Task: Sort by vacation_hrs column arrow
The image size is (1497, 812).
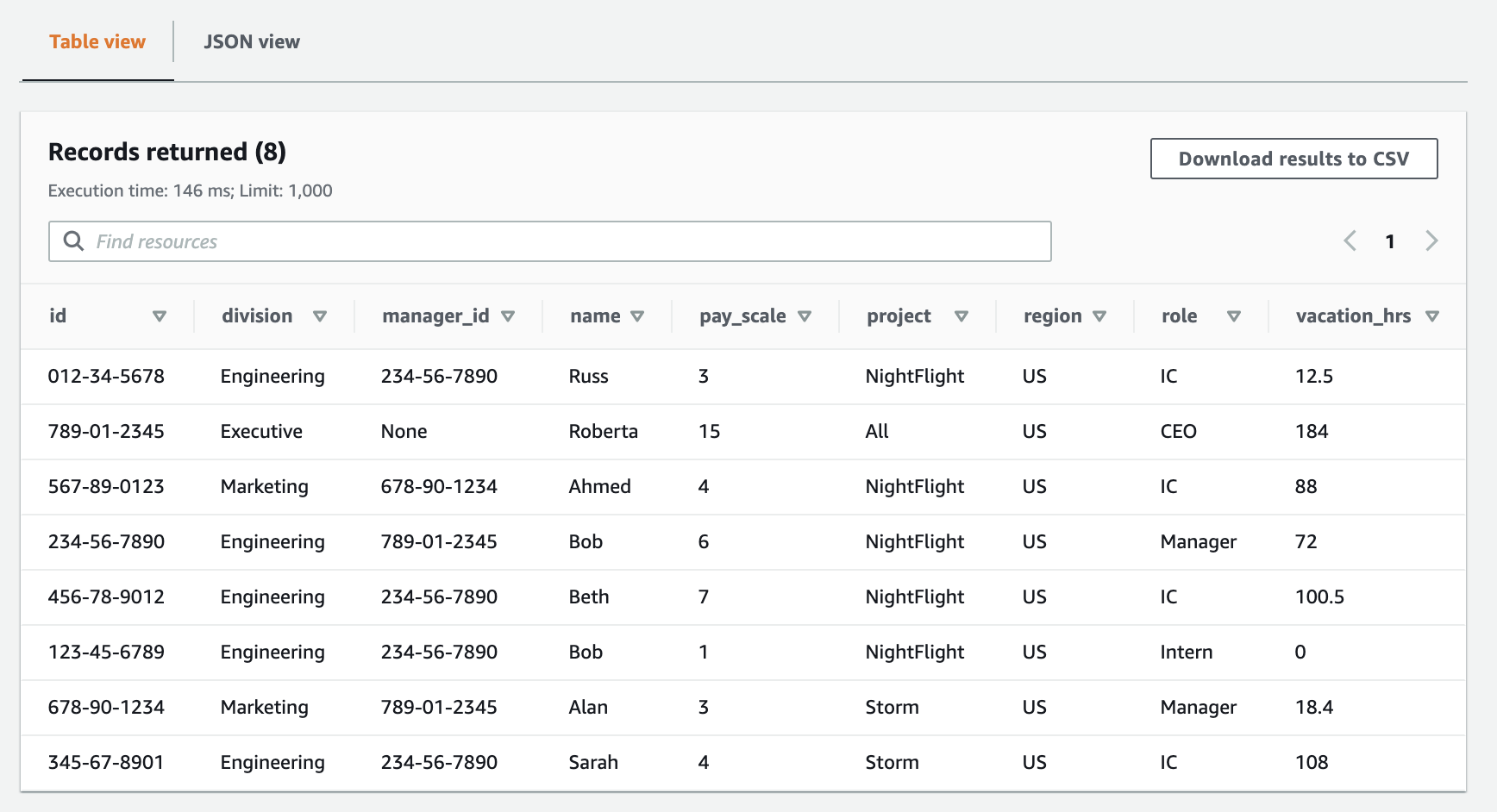Action: point(1432,316)
